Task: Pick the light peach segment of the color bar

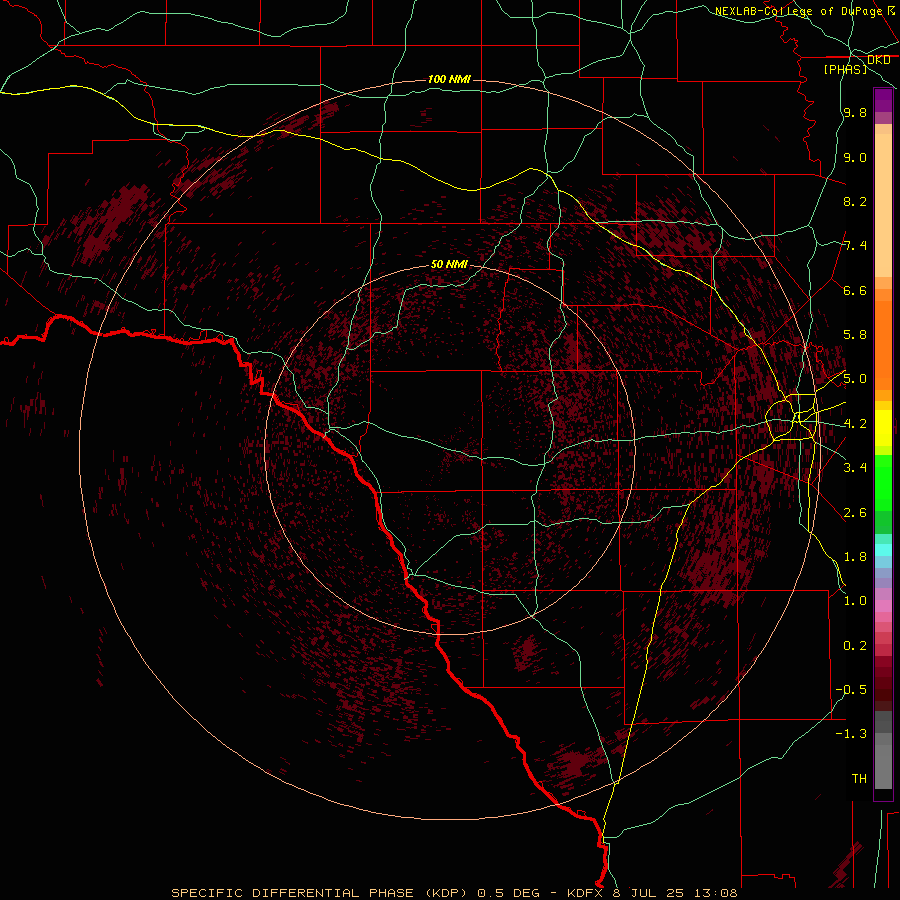Action: point(883,205)
